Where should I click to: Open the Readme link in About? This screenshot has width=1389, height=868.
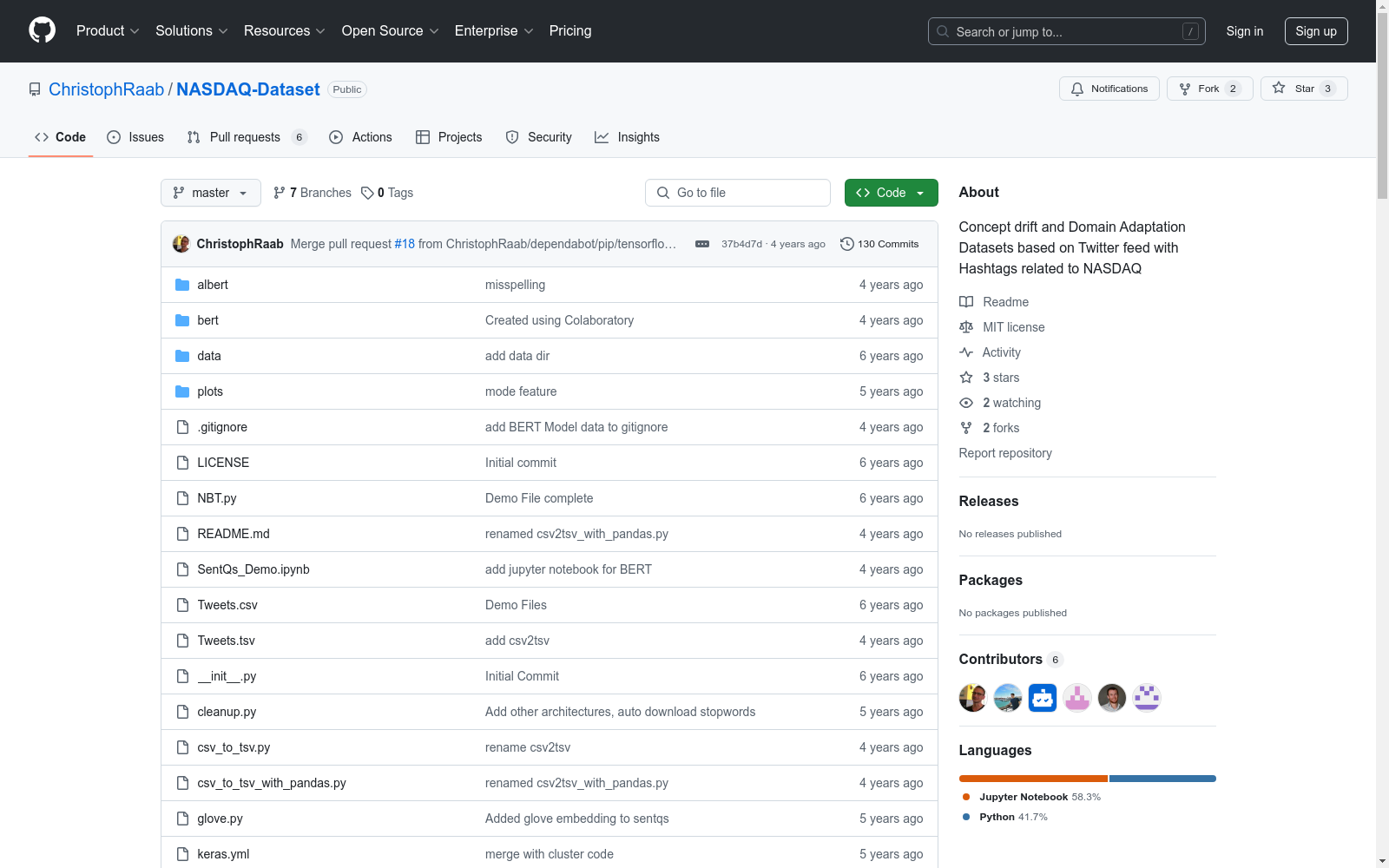coord(994,302)
